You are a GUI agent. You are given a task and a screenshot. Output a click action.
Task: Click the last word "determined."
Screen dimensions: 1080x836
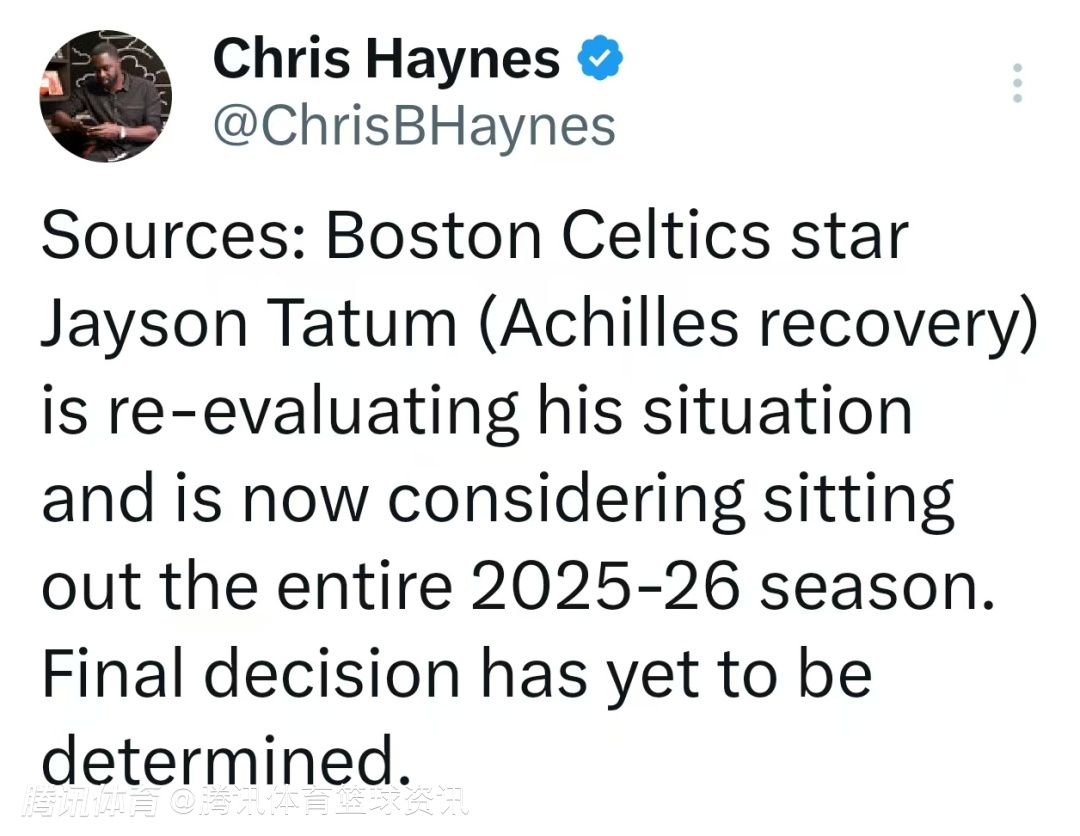227,762
